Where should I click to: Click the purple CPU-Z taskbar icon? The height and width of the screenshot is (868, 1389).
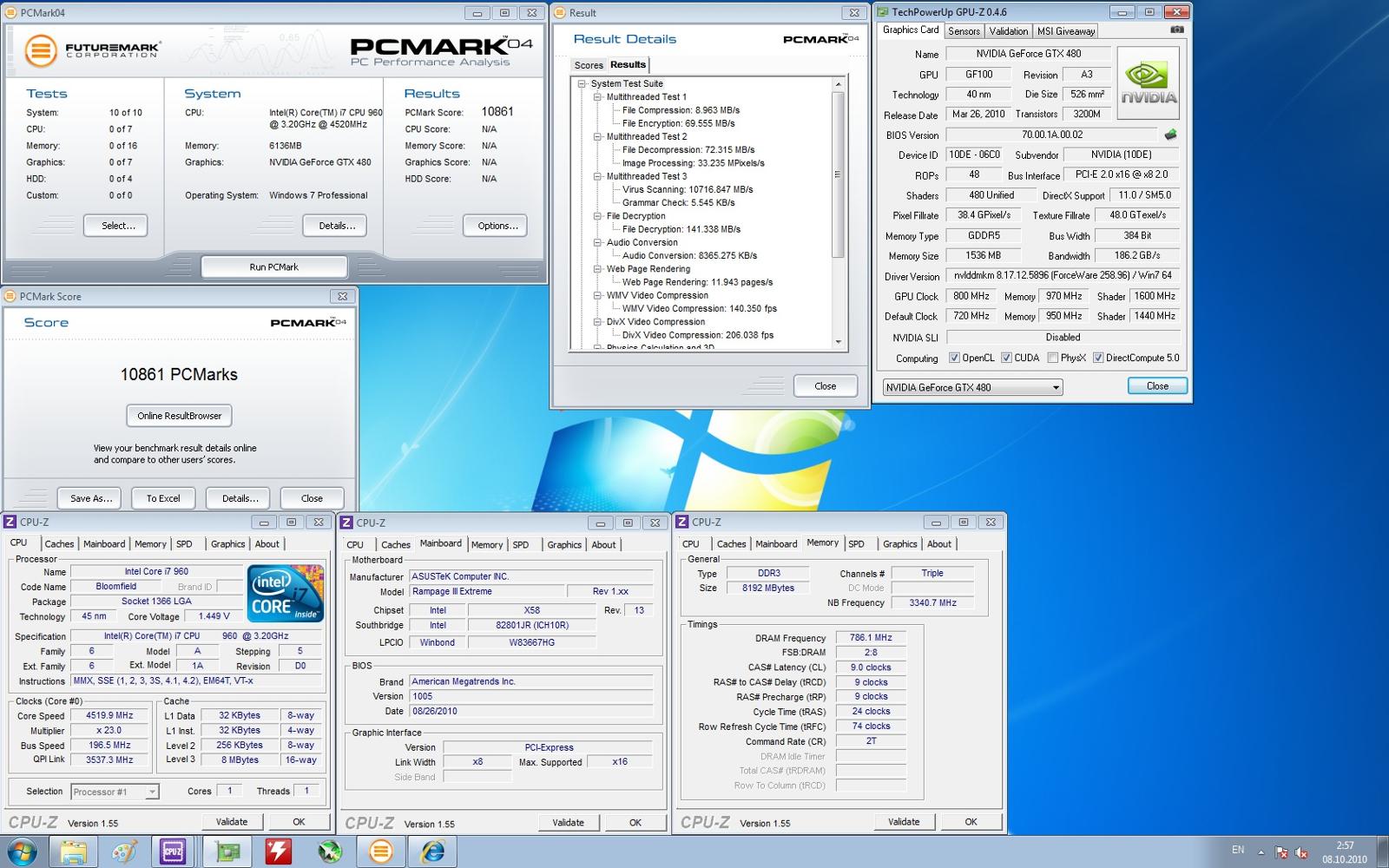173,852
